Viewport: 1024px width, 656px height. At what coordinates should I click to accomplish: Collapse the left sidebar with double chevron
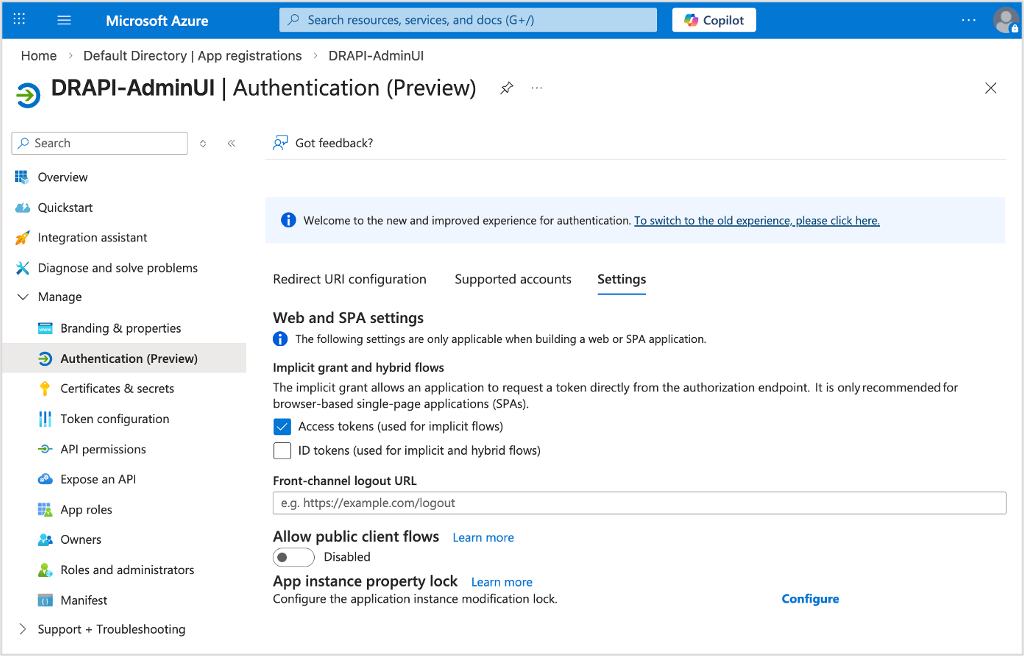point(230,143)
